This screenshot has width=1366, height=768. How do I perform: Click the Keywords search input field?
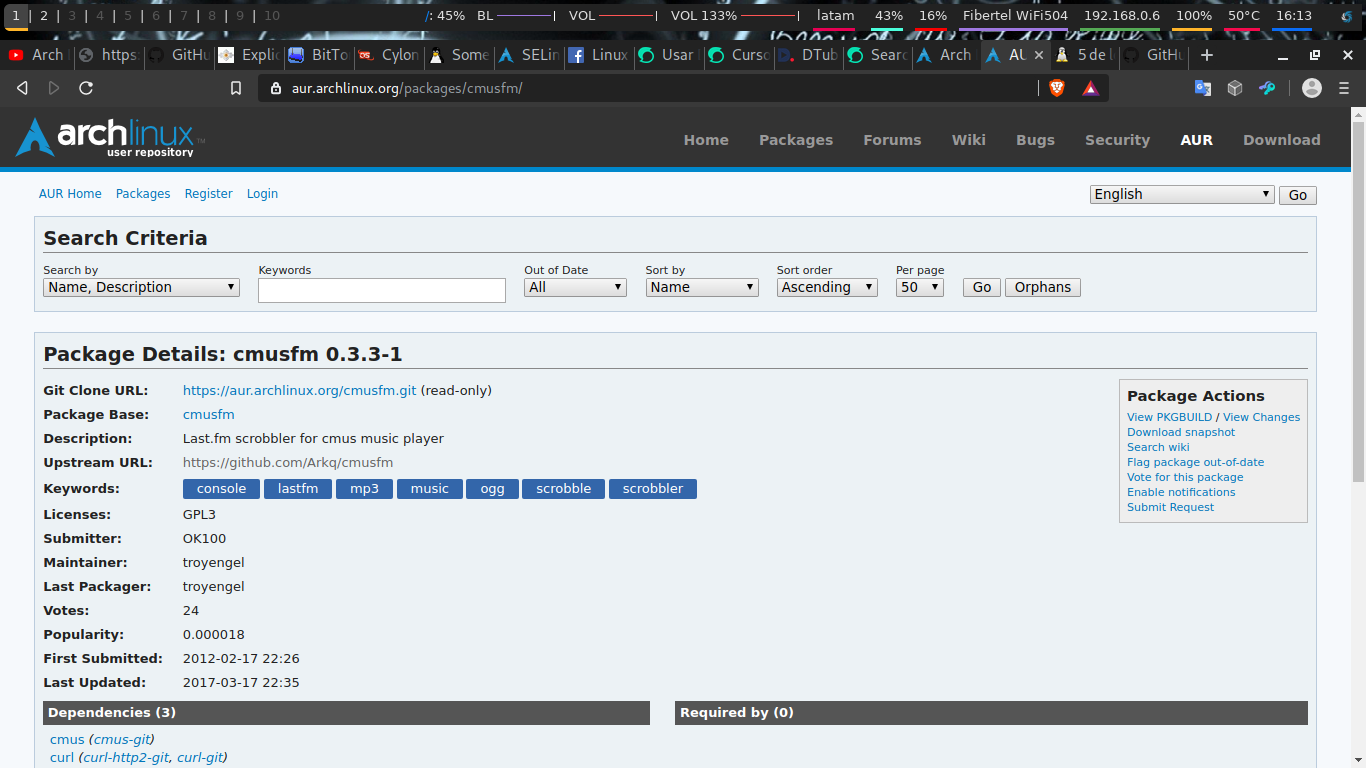pos(382,290)
